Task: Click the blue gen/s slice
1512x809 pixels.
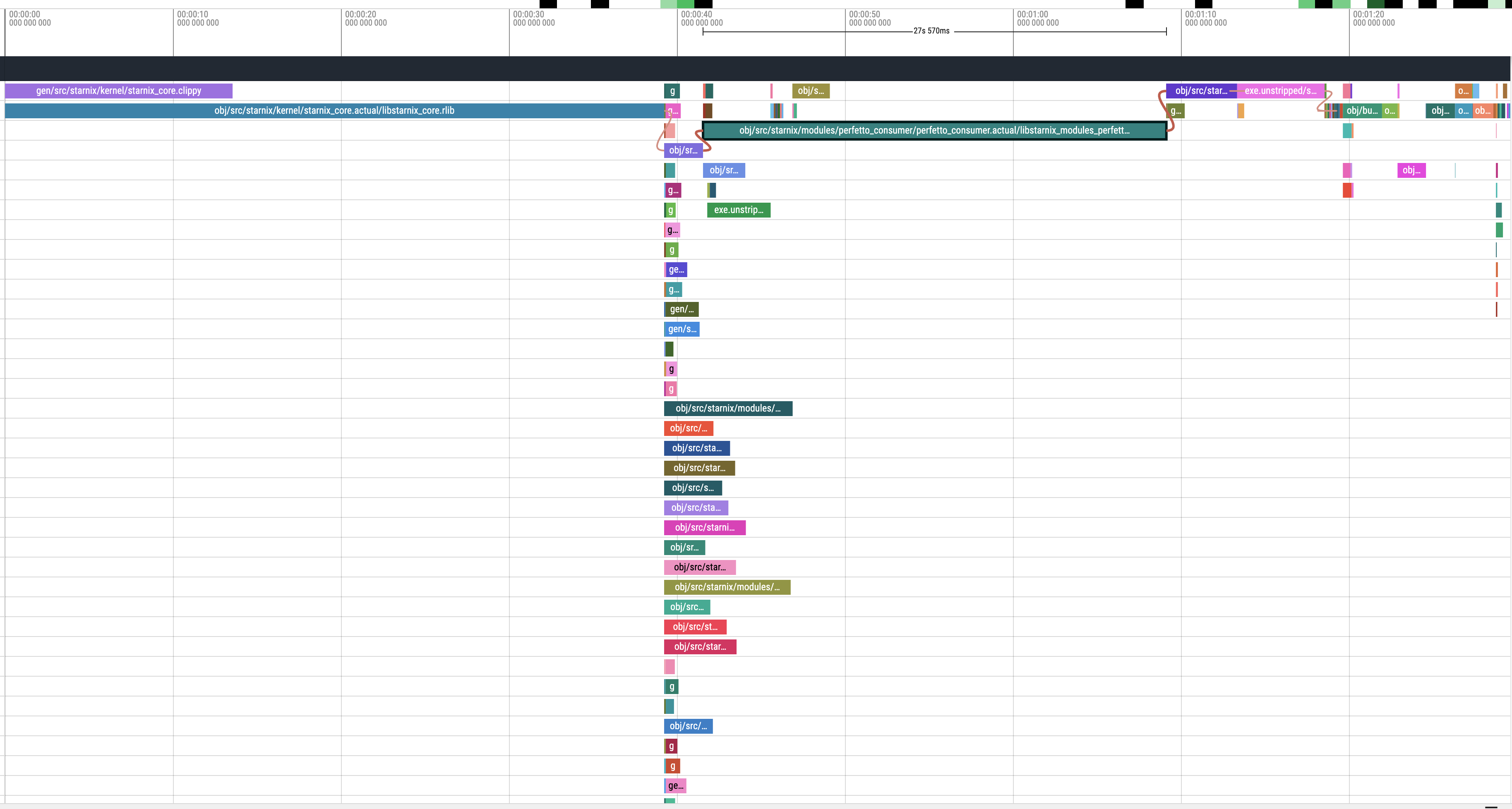Action: (682, 329)
